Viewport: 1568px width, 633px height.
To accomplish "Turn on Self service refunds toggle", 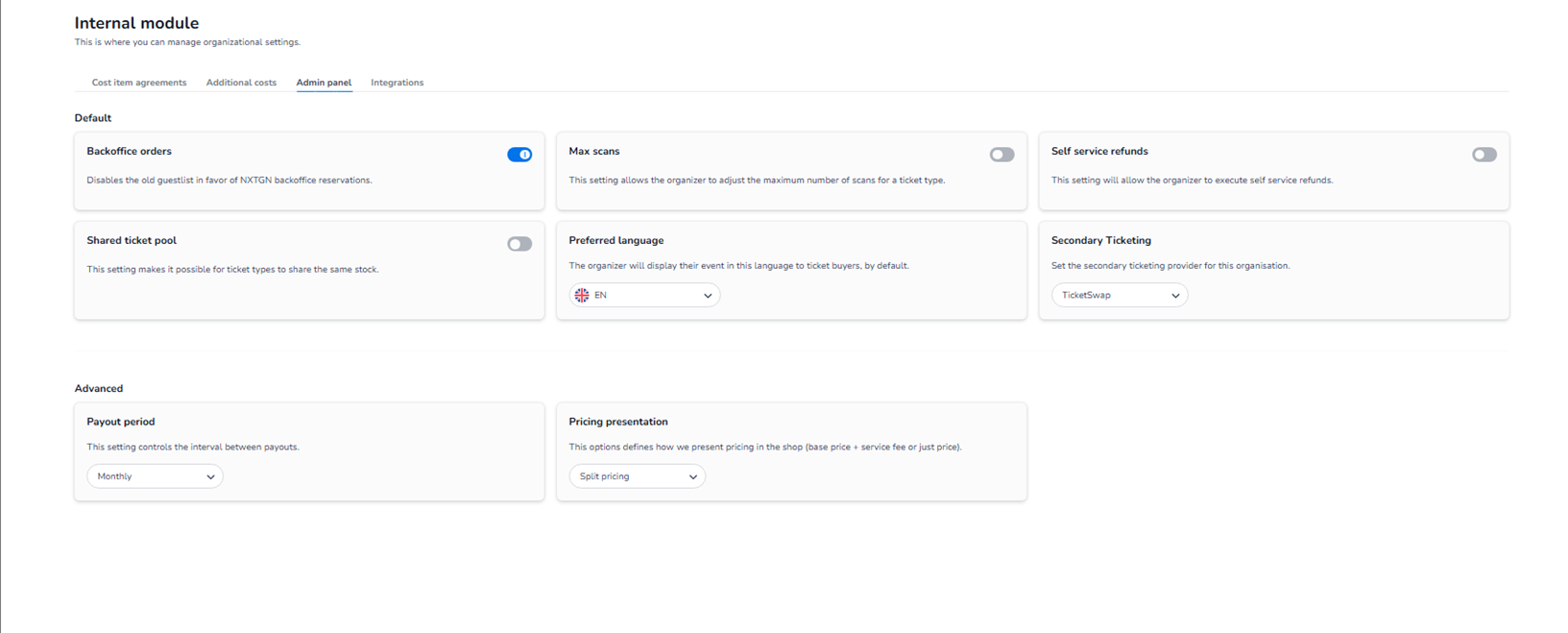I will pos(1484,155).
